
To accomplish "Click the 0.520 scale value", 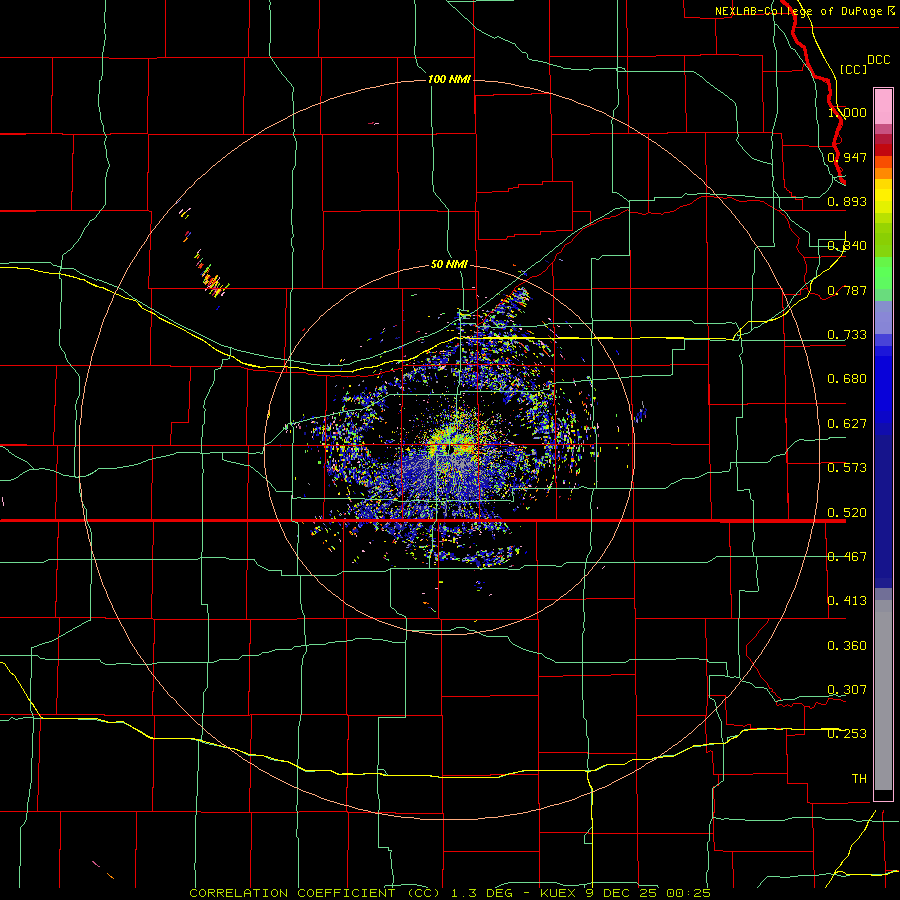I will click(x=847, y=513).
